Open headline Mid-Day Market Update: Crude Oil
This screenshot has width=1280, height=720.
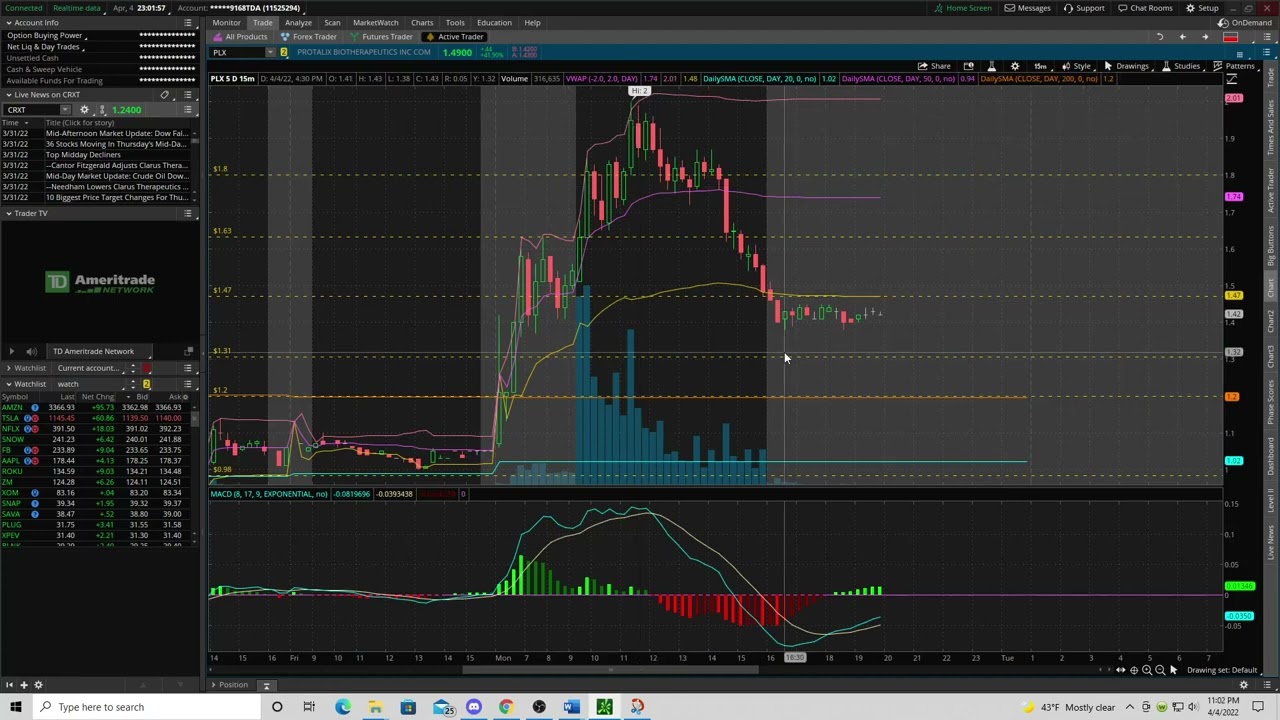click(116, 176)
